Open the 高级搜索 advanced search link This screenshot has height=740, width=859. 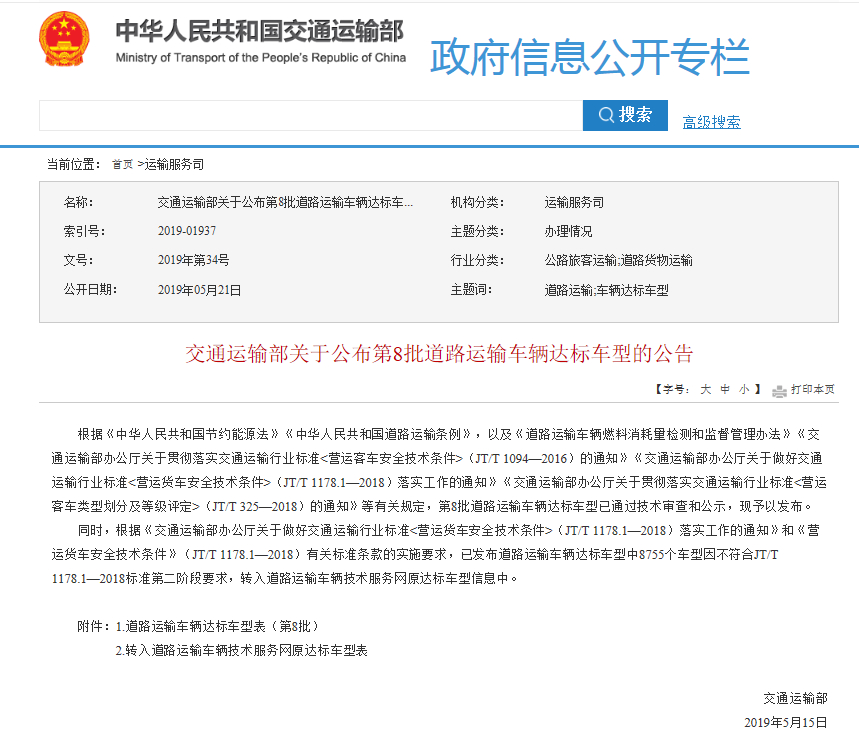[711, 122]
